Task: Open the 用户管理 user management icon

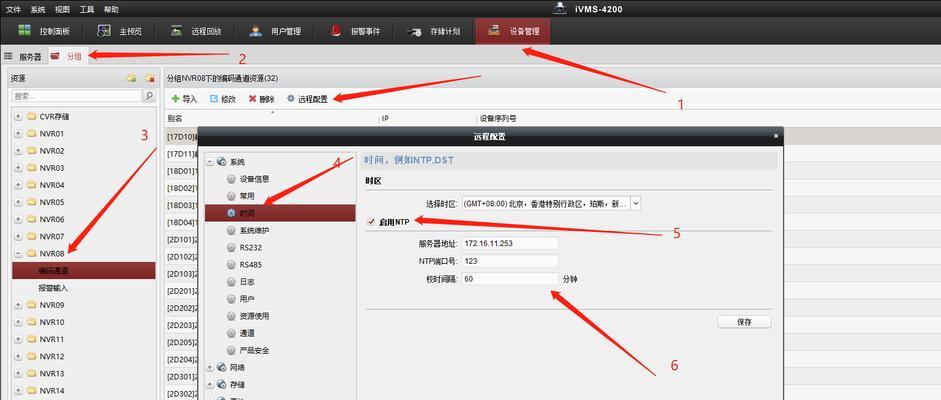Action: pos(256,31)
